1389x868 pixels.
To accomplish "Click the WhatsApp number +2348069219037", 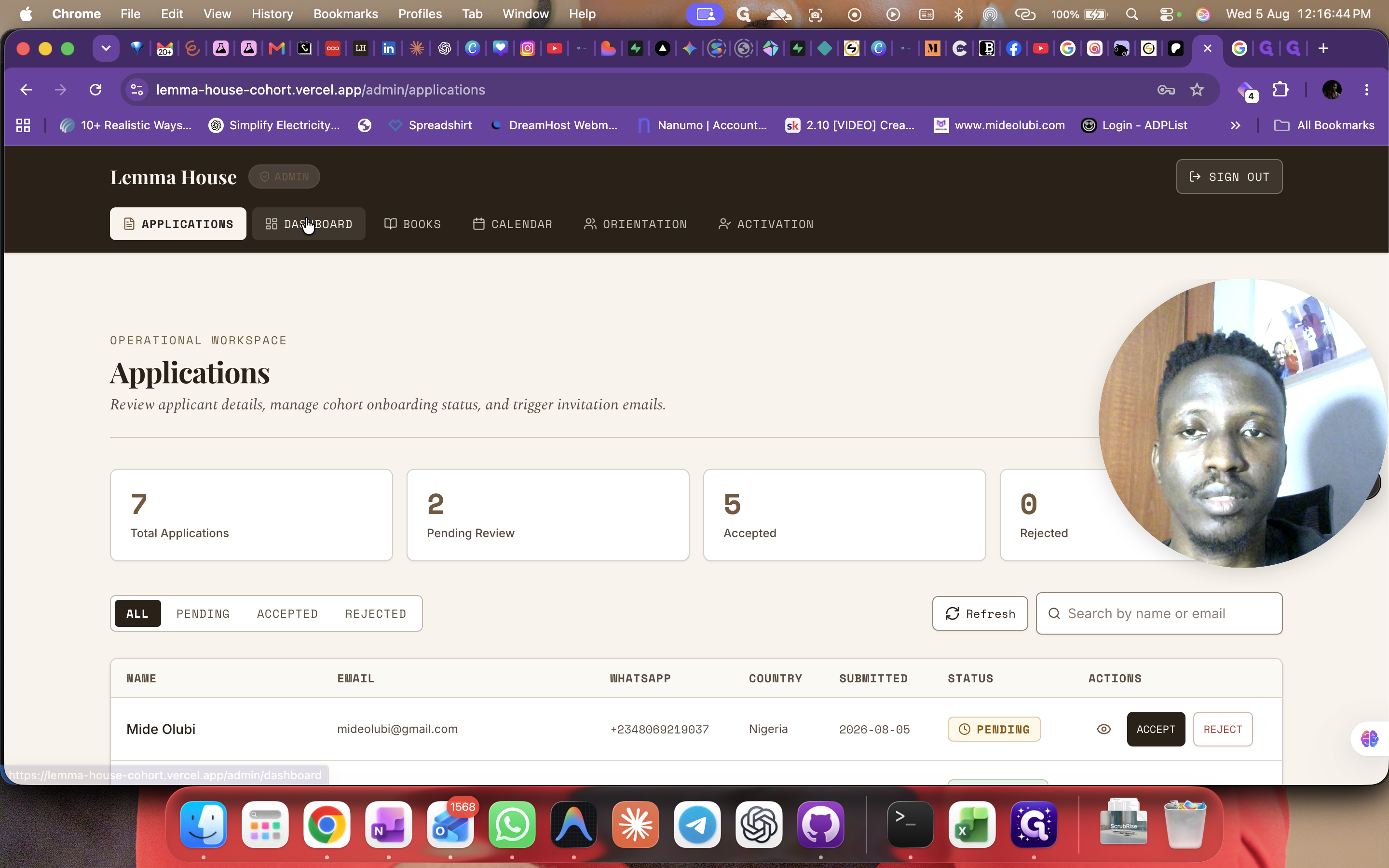I will pyautogui.click(x=659, y=729).
